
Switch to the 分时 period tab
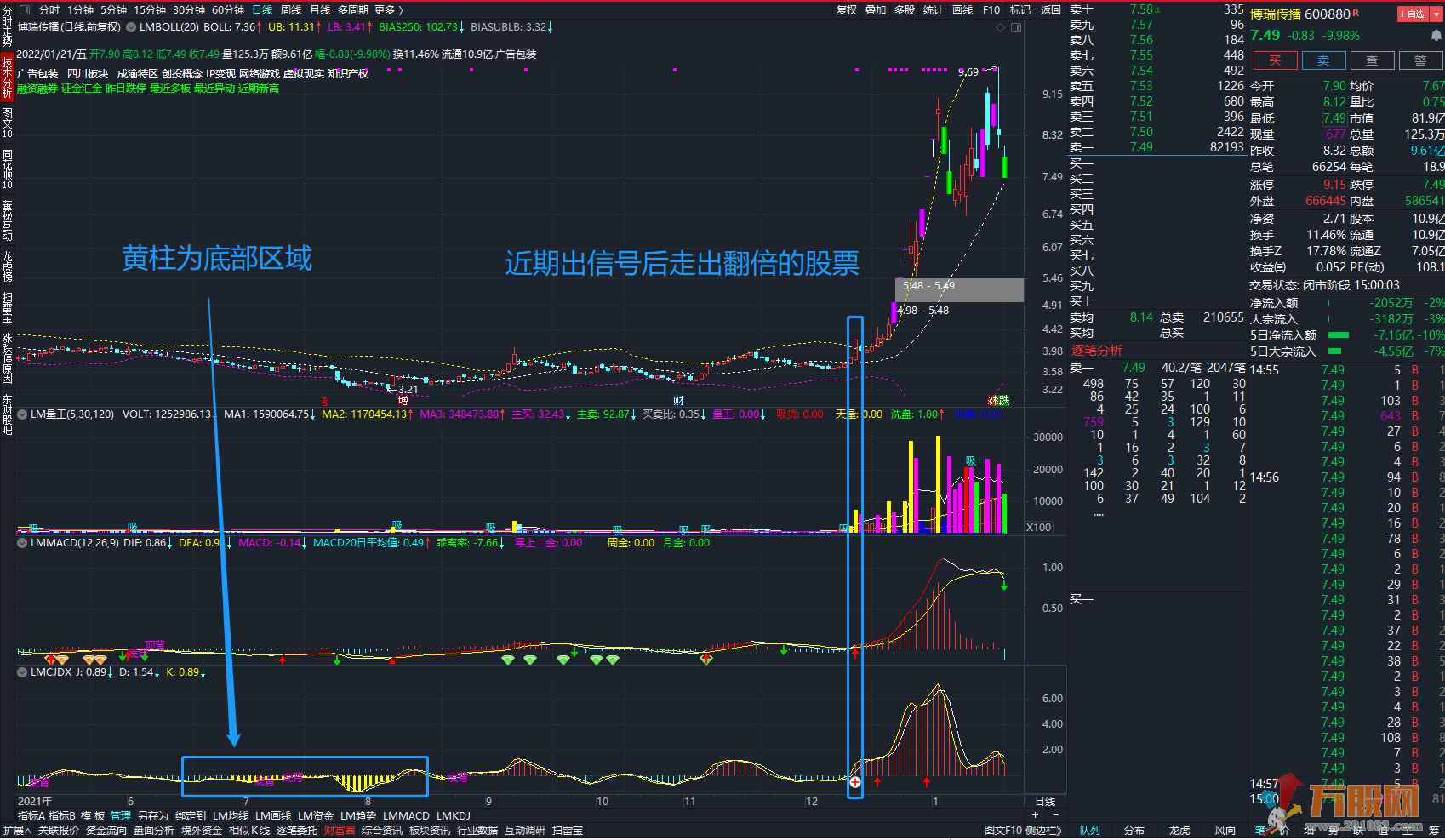pos(49,10)
